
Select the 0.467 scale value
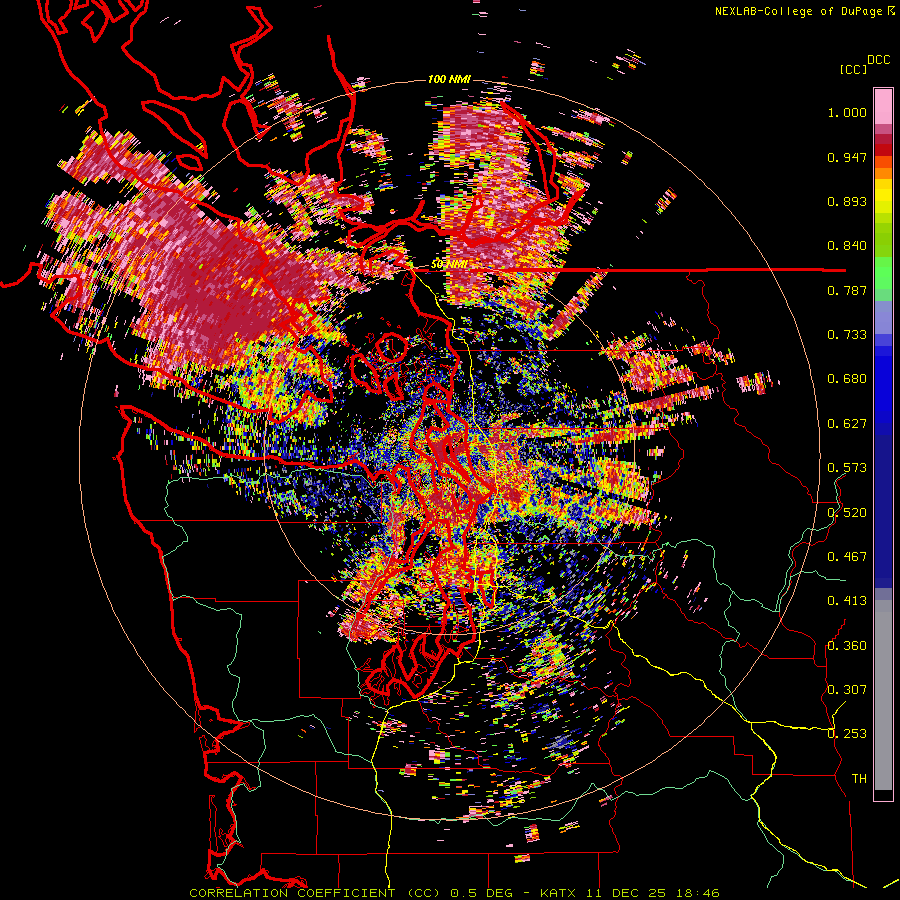pyautogui.click(x=847, y=557)
